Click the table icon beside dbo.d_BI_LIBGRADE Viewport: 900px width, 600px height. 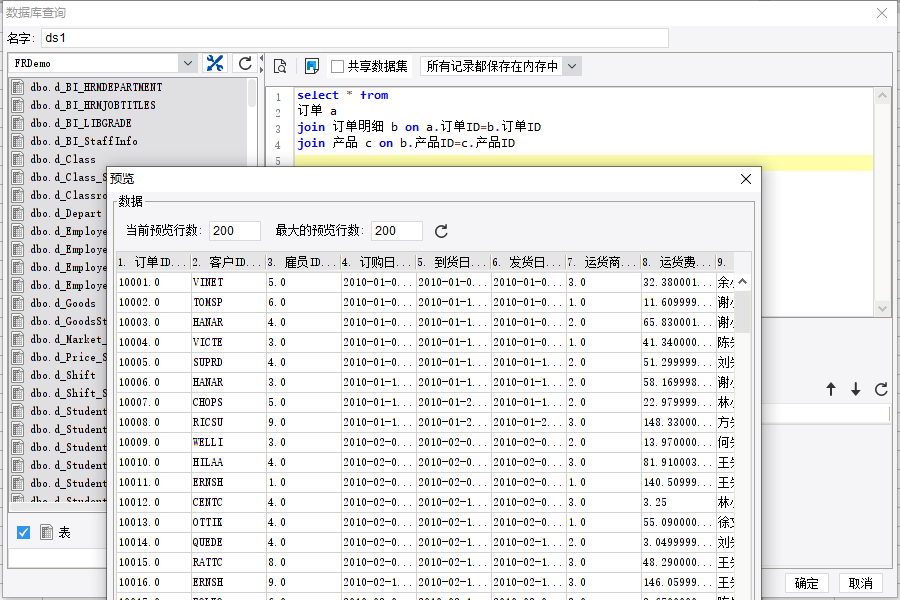18,123
